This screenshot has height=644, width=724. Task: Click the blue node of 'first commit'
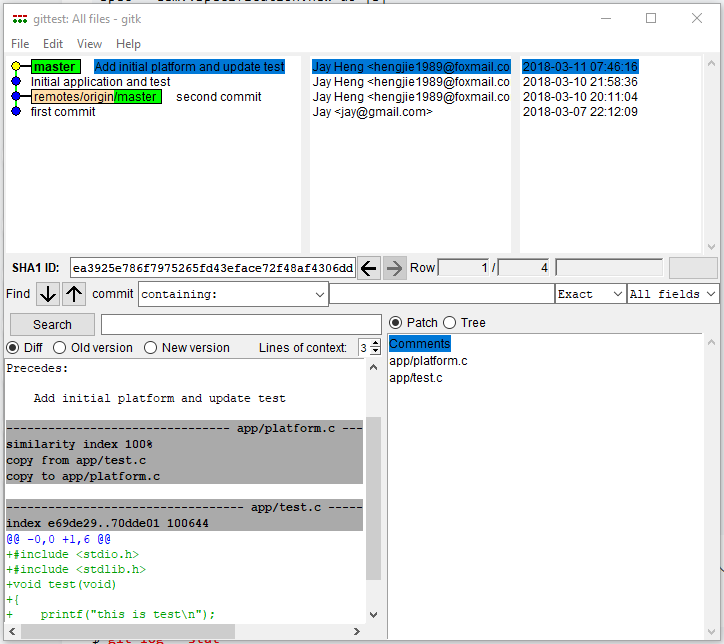click(16, 112)
